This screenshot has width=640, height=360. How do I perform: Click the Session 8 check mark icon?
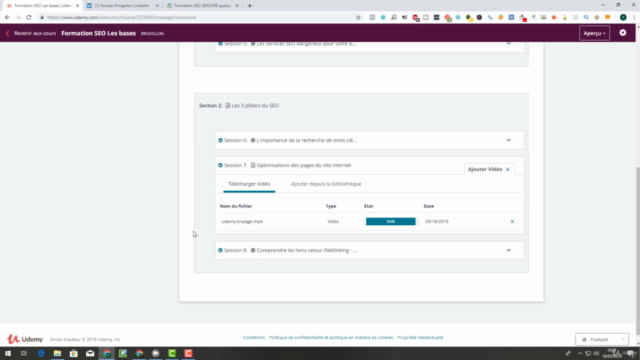coord(220,250)
